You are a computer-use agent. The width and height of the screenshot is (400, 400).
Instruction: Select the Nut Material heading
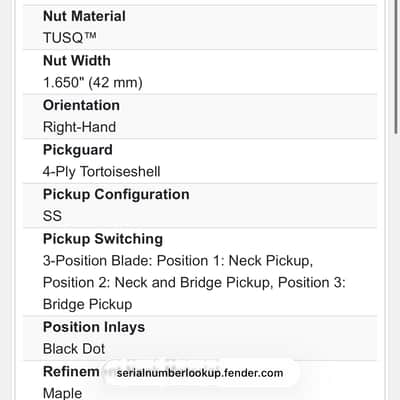tap(84, 16)
